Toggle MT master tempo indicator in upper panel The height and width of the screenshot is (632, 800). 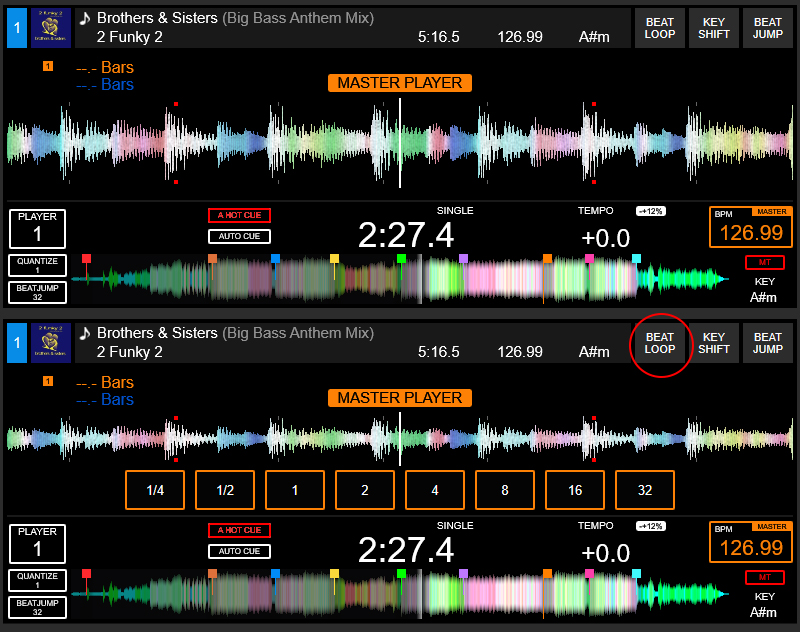[764, 262]
